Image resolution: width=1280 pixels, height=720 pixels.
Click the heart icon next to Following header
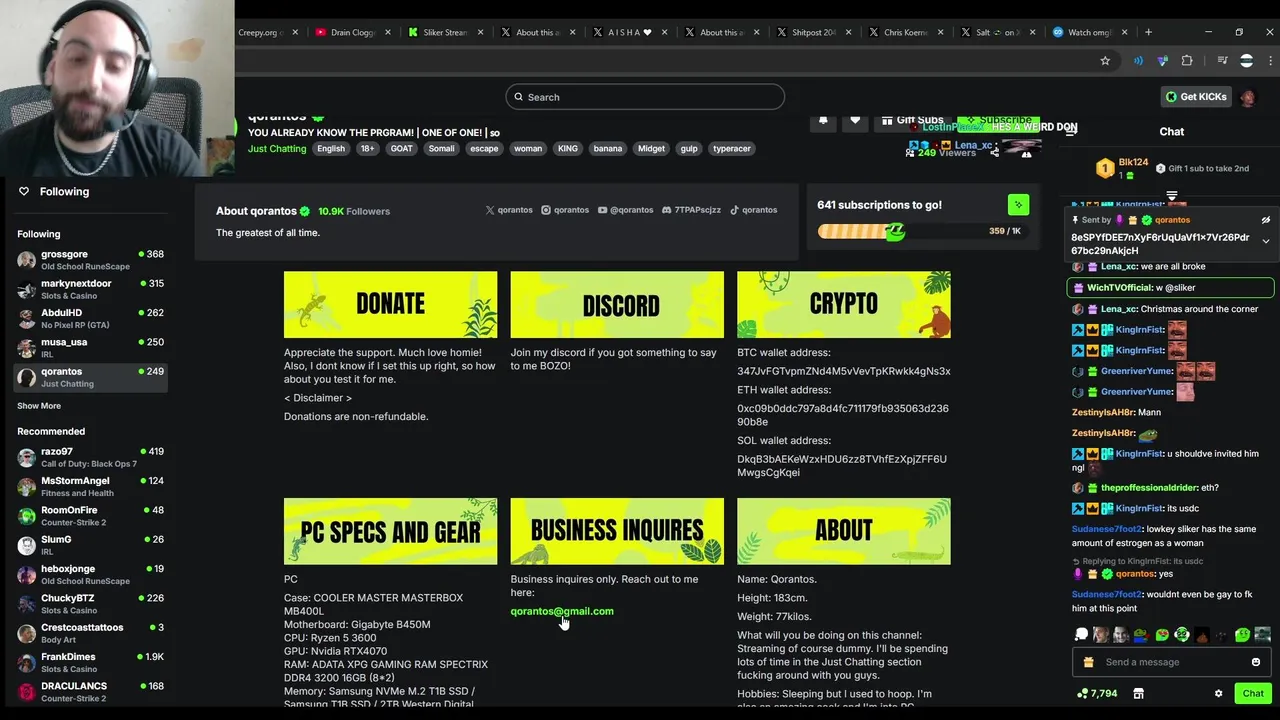coord(24,191)
